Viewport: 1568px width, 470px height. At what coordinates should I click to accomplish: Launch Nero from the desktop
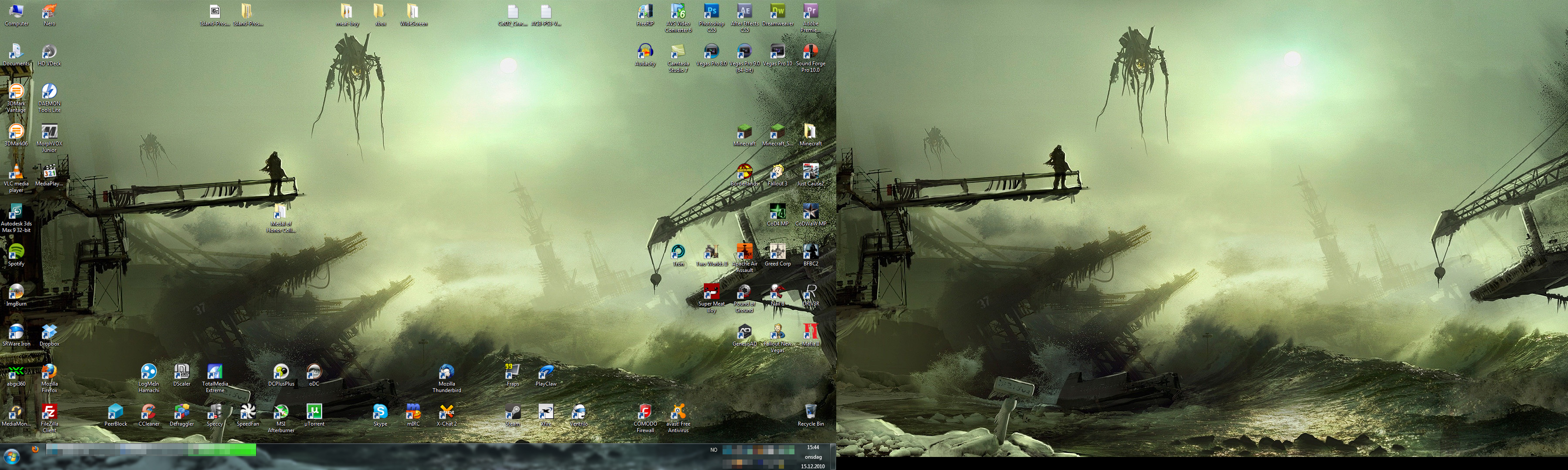[49, 15]
